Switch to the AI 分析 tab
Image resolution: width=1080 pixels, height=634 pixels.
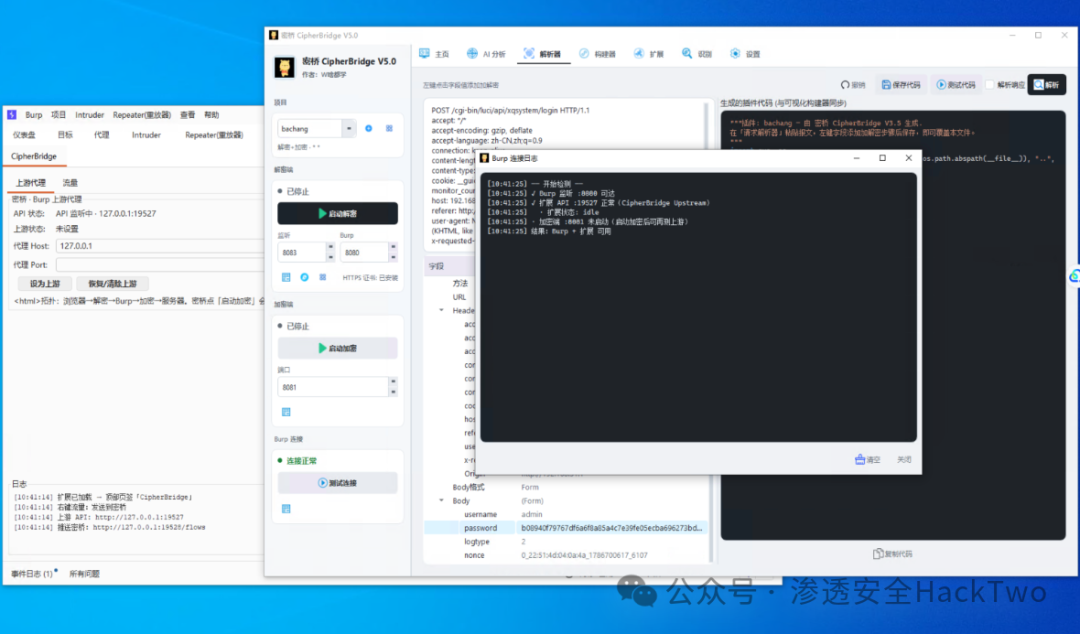[x=486, y=54]
